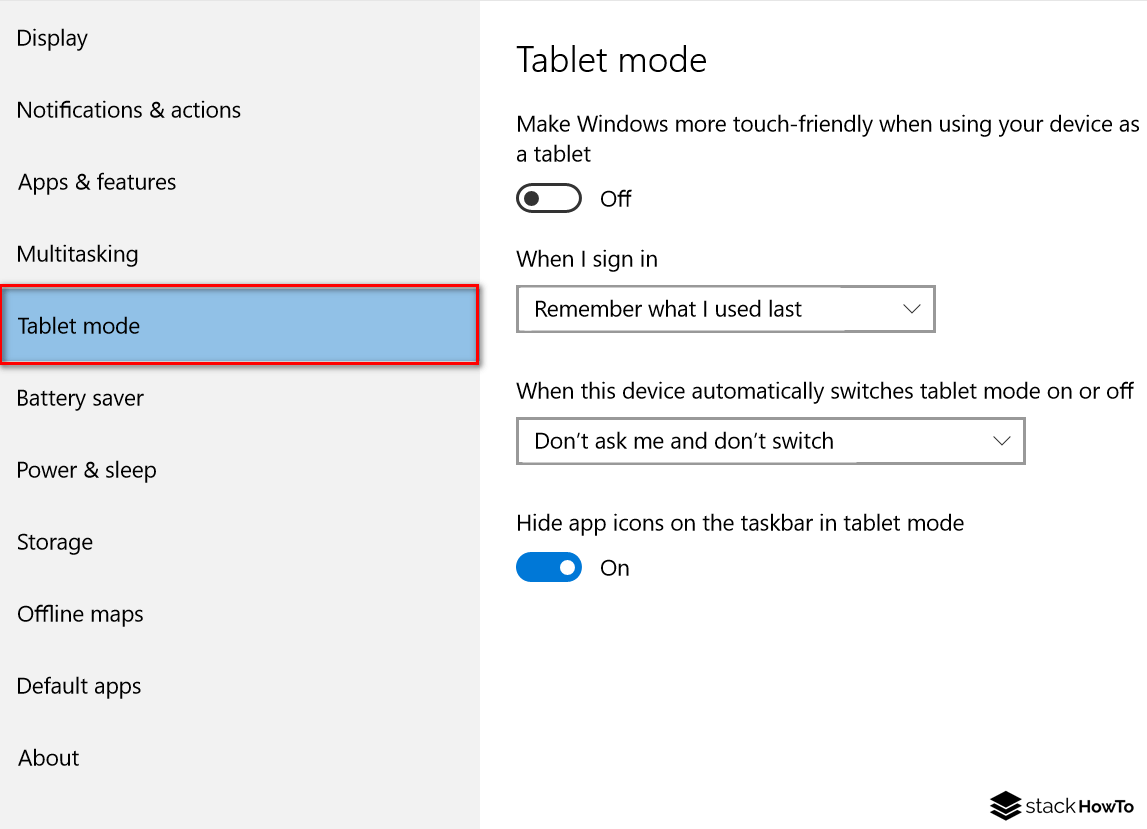Image resolution: width=1147 pixels, height=829 pixels.
Task: Open the 'When I sign in' dropdown
Action: point(725,309)
